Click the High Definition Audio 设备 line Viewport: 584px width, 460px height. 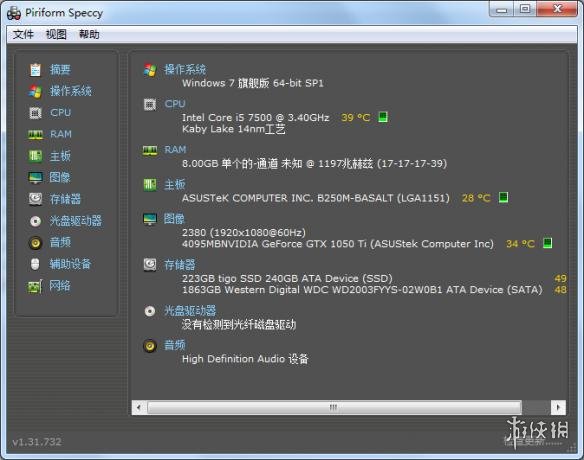point(245,359)
